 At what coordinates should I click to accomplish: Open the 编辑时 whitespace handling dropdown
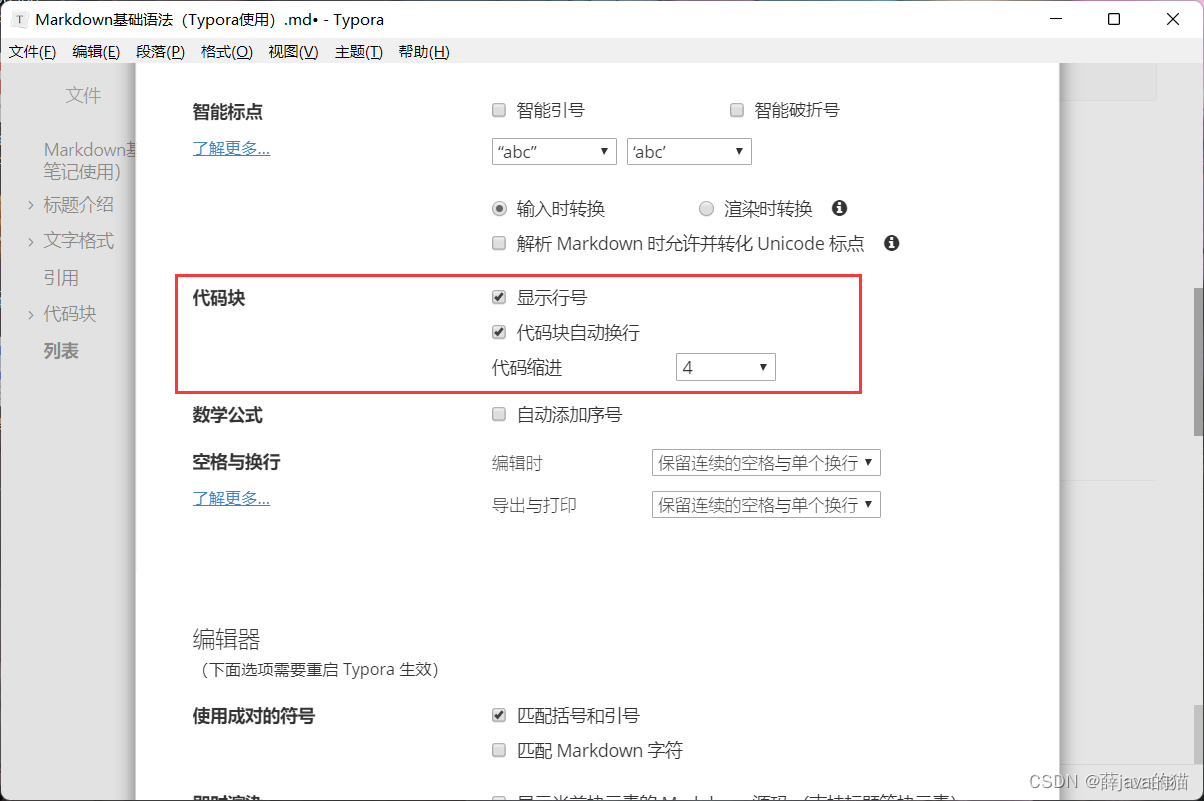(766, 463)
